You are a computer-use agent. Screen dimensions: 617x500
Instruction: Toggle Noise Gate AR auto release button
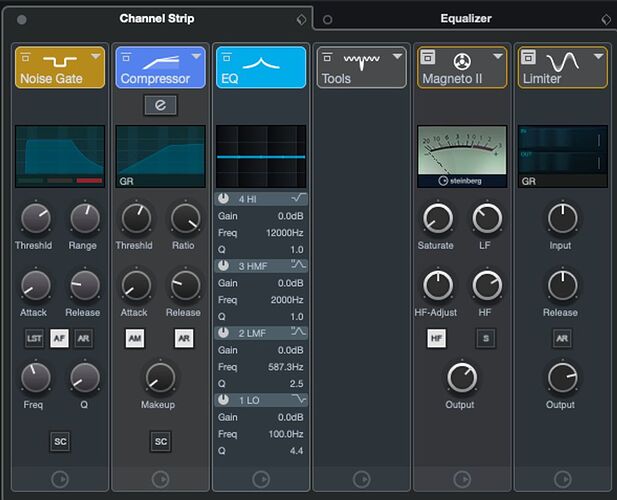(x=83, y=338)
